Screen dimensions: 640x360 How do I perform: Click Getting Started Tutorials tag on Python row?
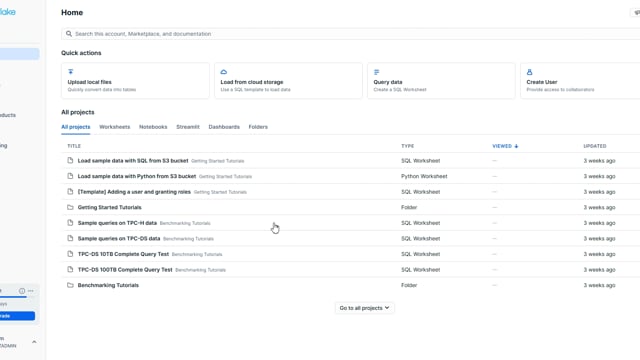(225, 177)
